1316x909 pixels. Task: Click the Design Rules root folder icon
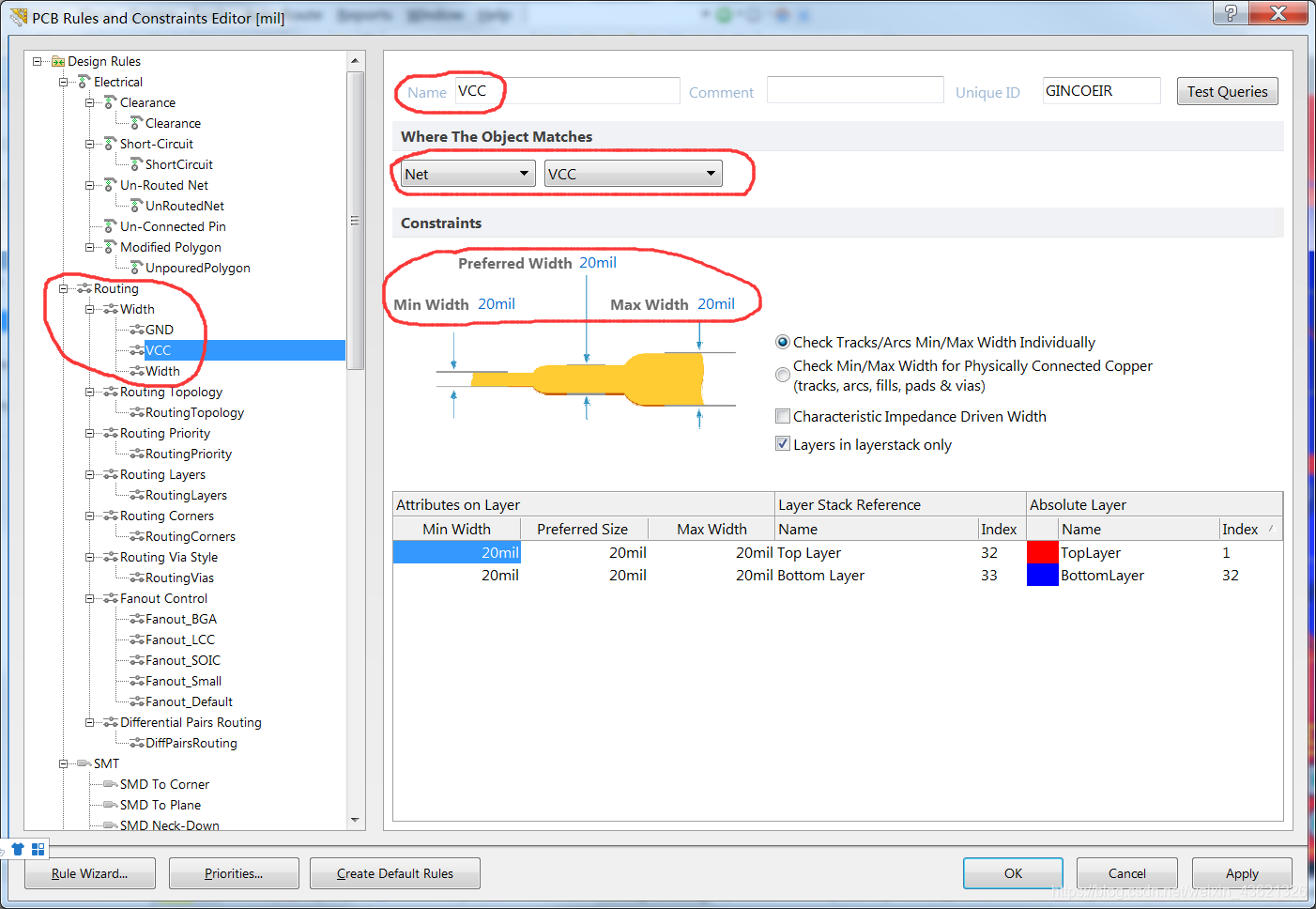(x=58, y=62)
